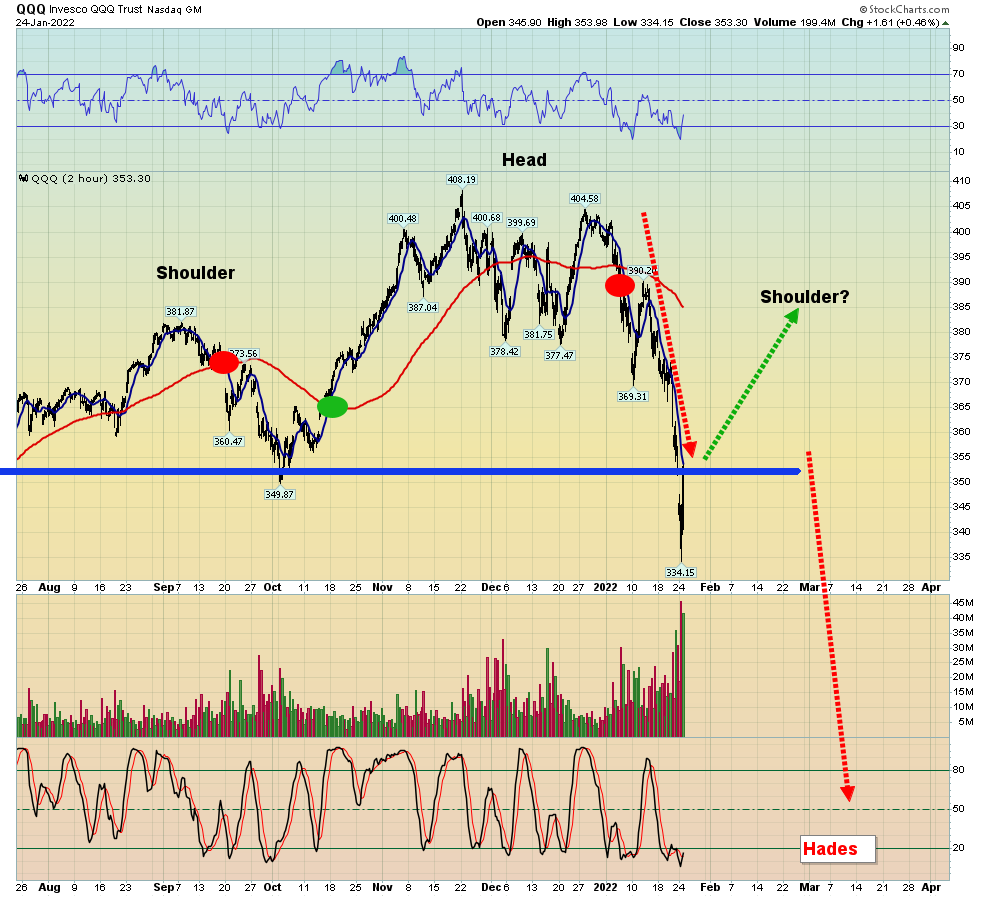Click the 381.75 price label
Image resolution: width=990 pixels, height=897 pixels.
pos(539,335)
